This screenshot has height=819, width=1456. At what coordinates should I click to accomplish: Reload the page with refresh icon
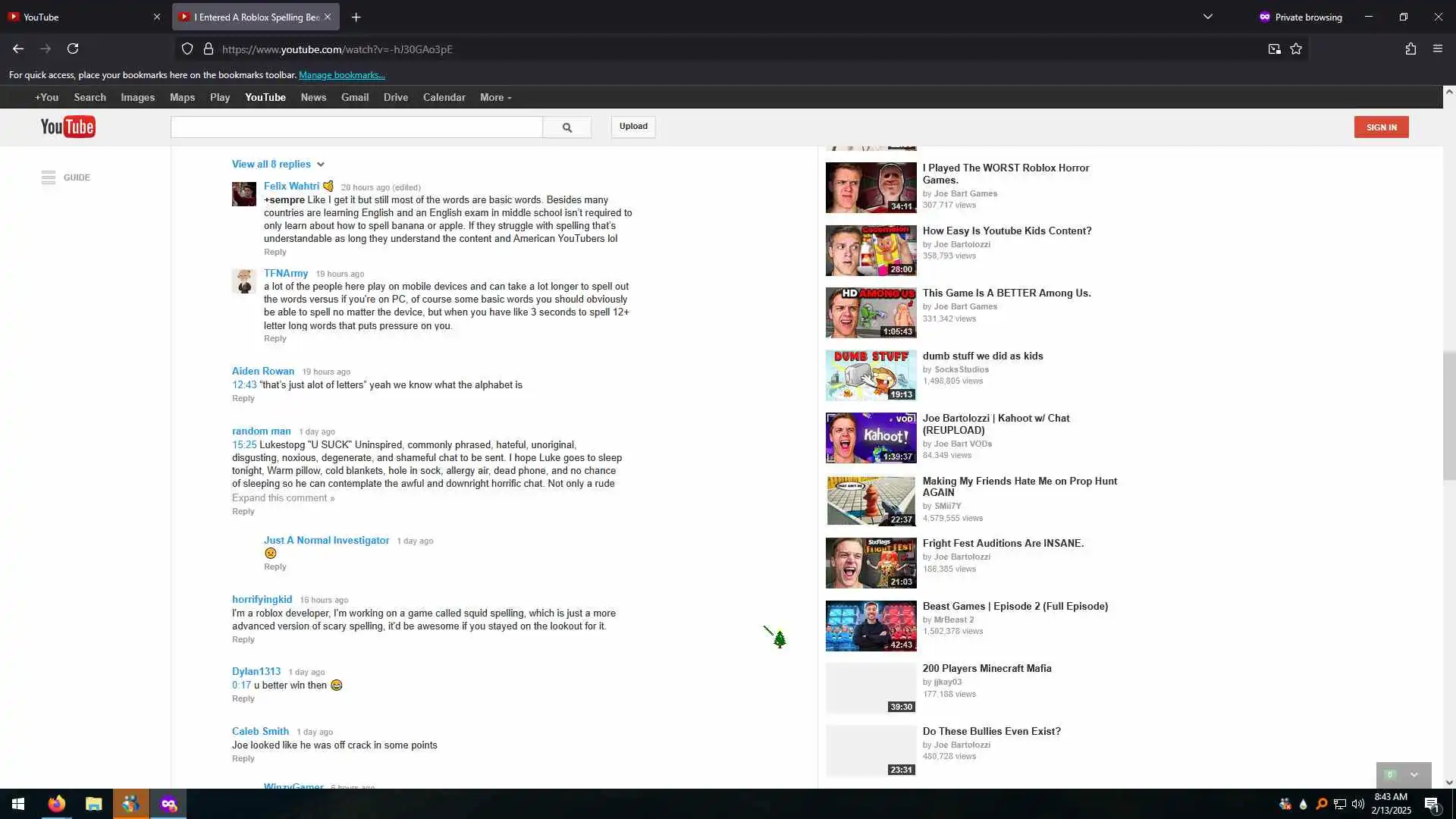click(x=73, y=49)
